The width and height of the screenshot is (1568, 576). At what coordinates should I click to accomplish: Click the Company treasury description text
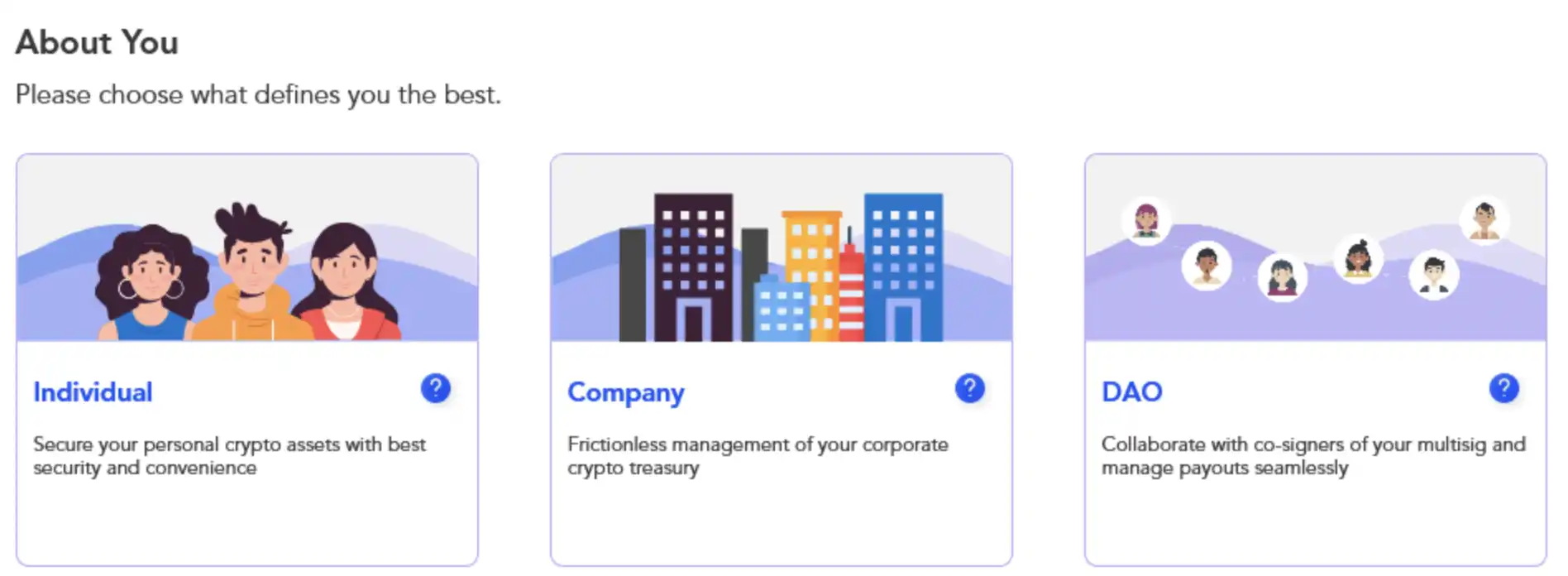coord(757,456)
